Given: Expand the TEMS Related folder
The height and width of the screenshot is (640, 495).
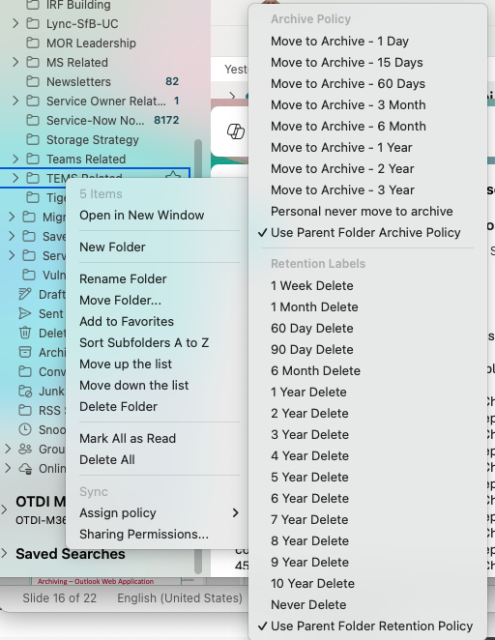Looking at the screenshot, I should click(x=16, y=178).
